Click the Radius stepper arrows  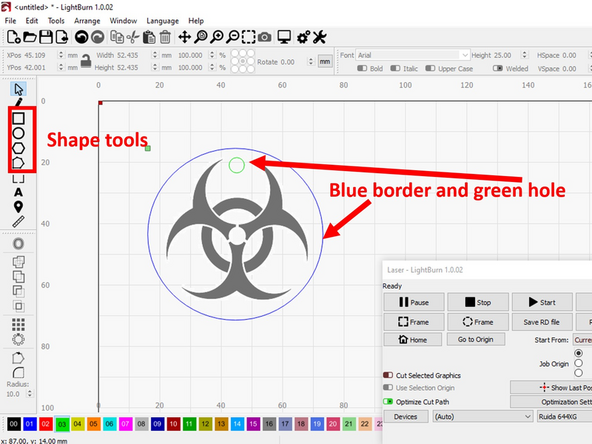[x=29, y=394]
